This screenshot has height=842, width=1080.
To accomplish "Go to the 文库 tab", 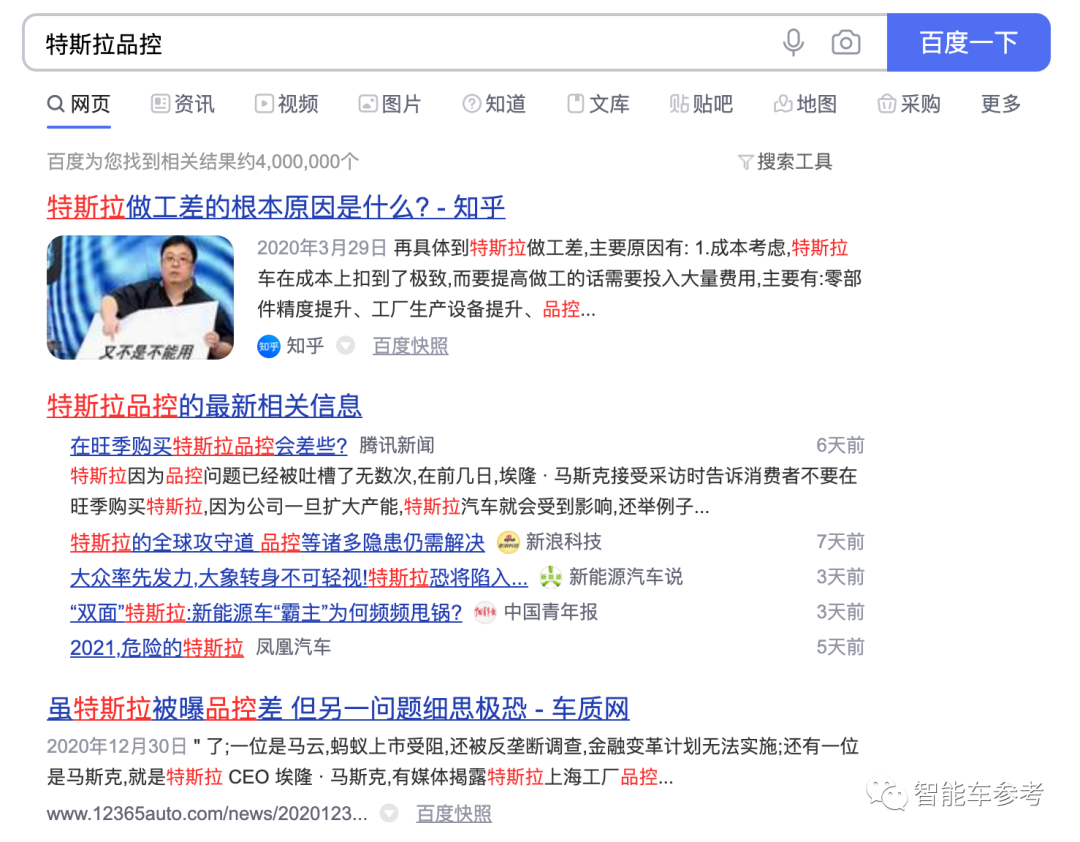I will 598,104.
